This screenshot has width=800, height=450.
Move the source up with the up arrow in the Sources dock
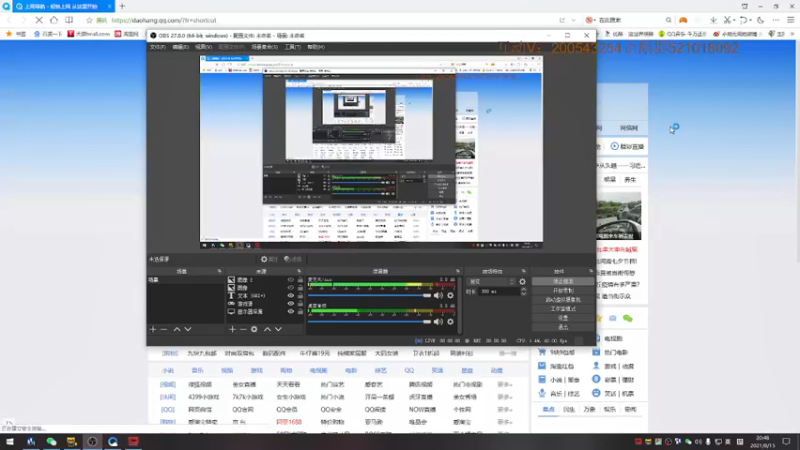tap(267, 330)
